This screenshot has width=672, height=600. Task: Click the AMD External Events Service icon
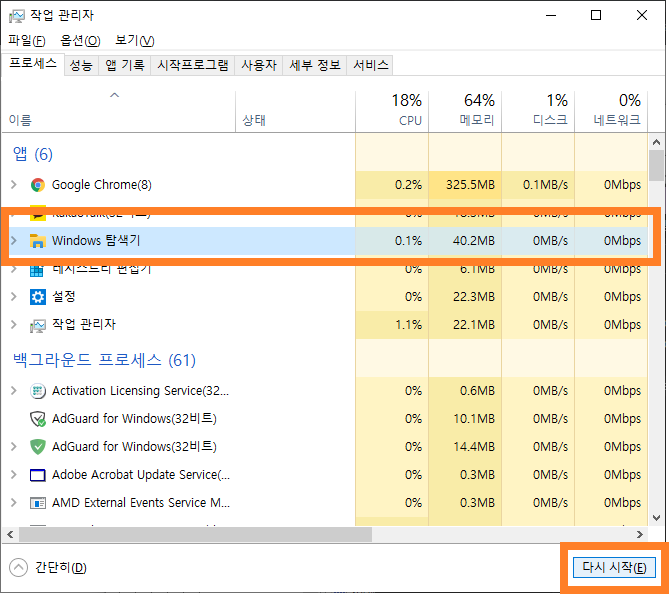[x=38, y=503]
